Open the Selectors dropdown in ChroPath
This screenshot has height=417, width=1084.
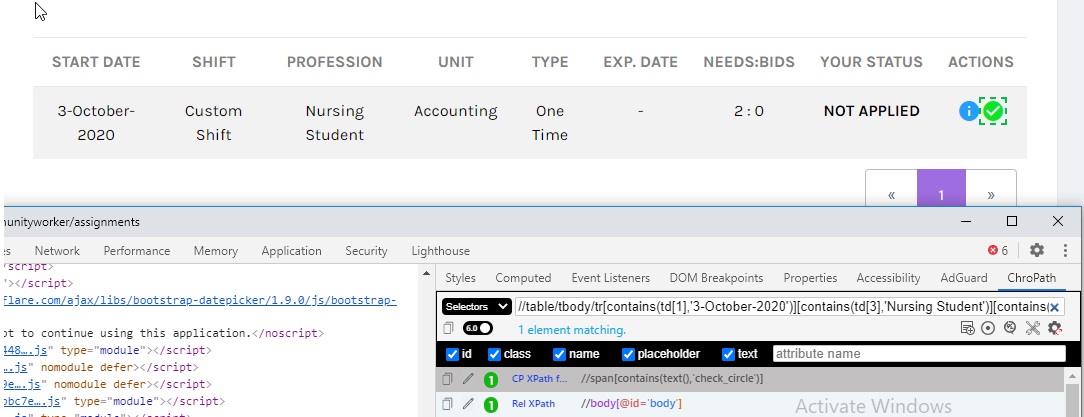point(476,307)
